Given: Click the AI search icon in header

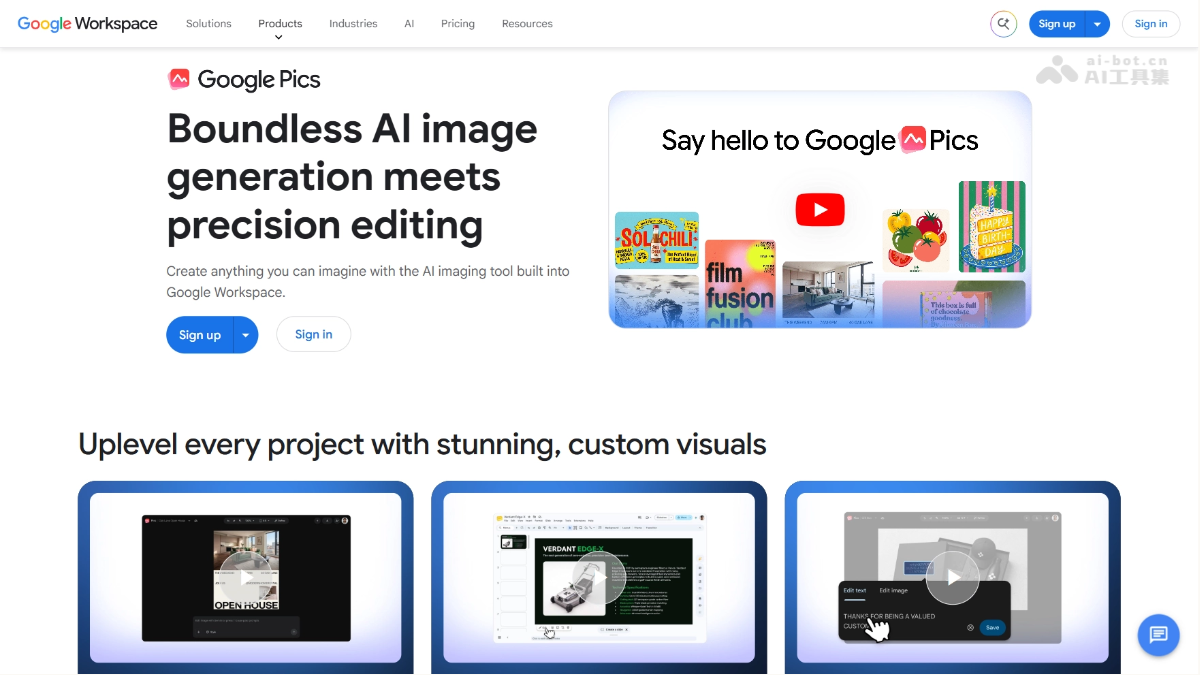Looking at the screenshot, I should coord(1003,24).
